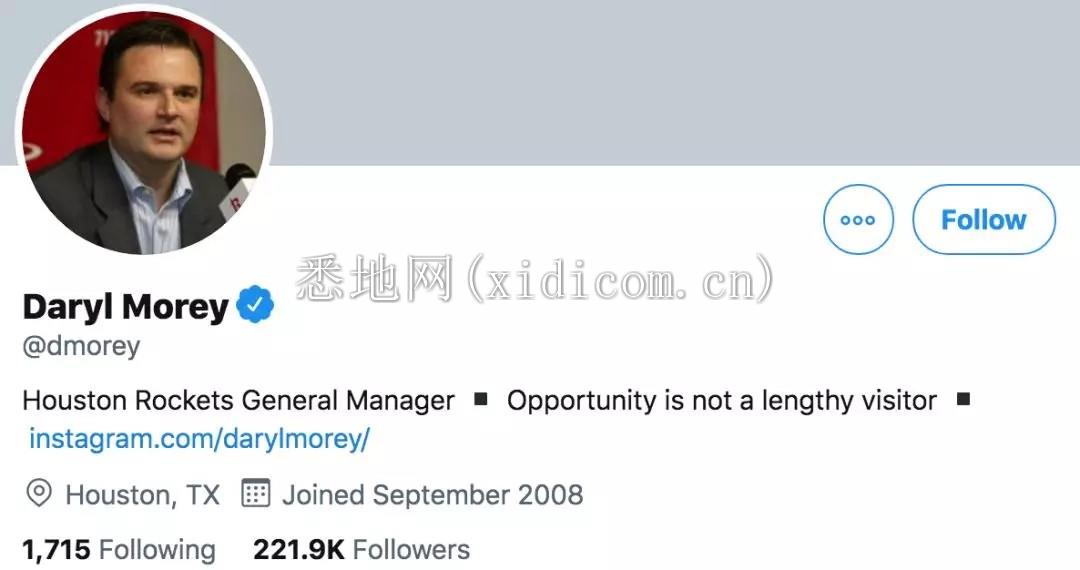Click the Follow button
This screenshot has height=570, width=1080.
(984, 220)
